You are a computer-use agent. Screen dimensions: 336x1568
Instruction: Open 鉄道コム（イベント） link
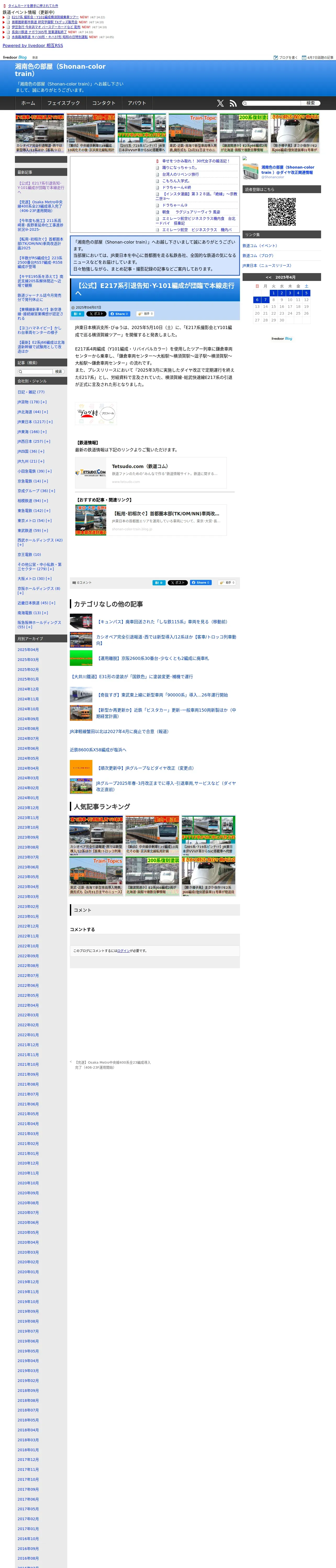[x=260, y=246]
